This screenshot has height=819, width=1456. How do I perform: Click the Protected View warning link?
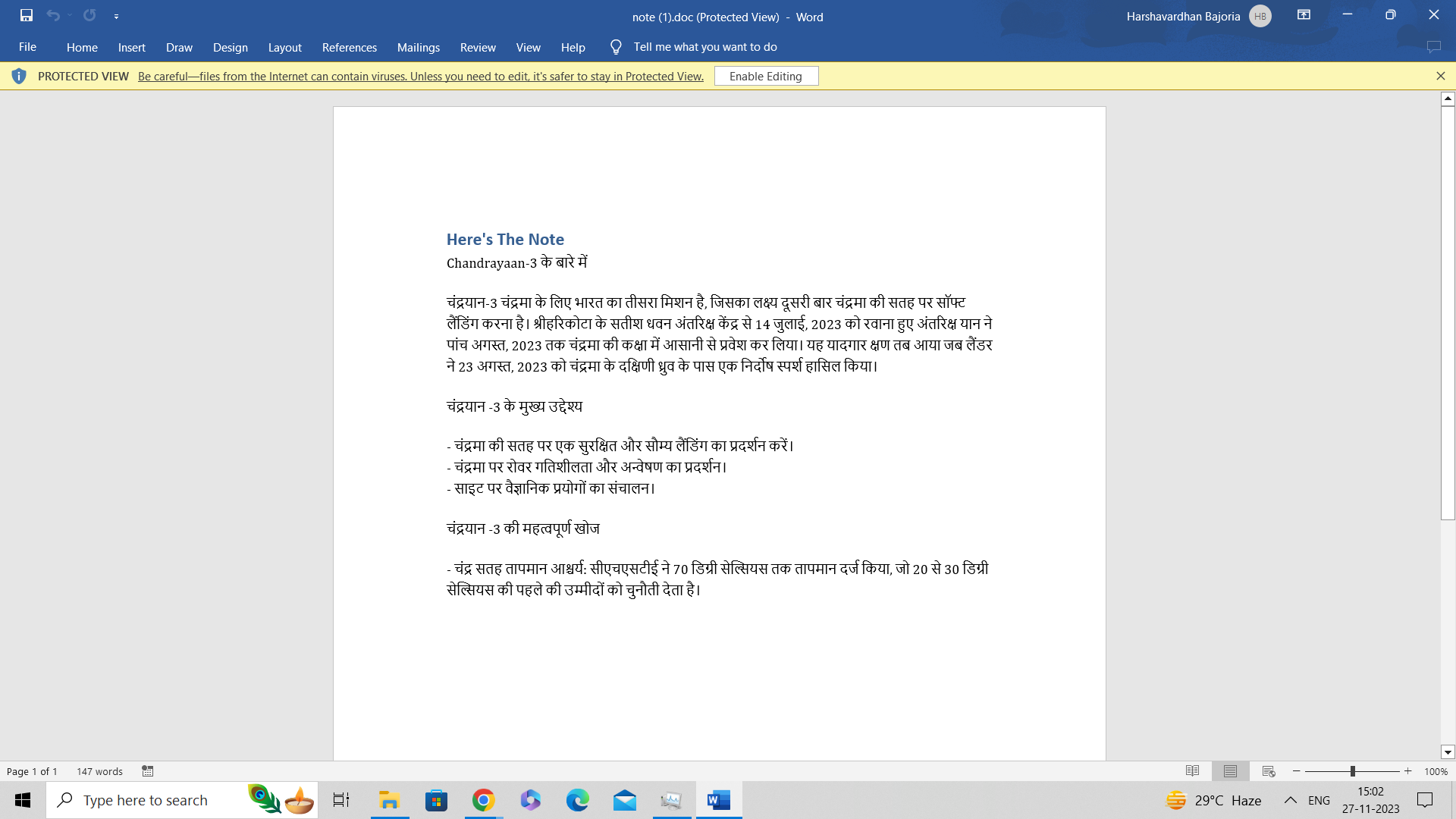420,76
